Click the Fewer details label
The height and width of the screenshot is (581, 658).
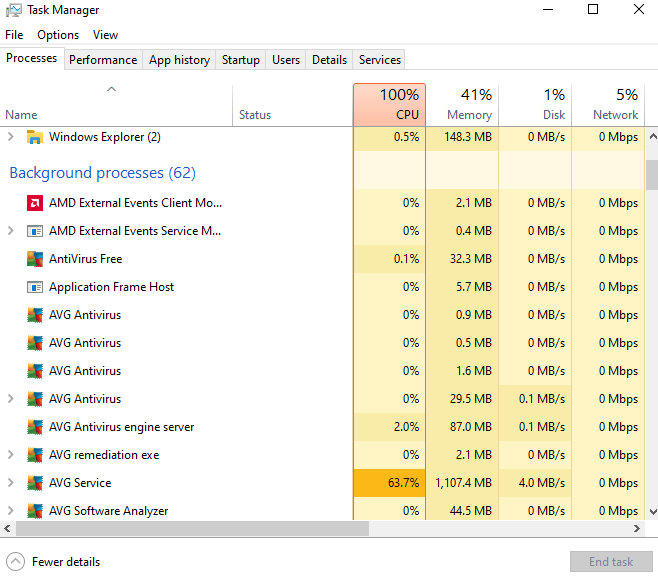point(66,562)
